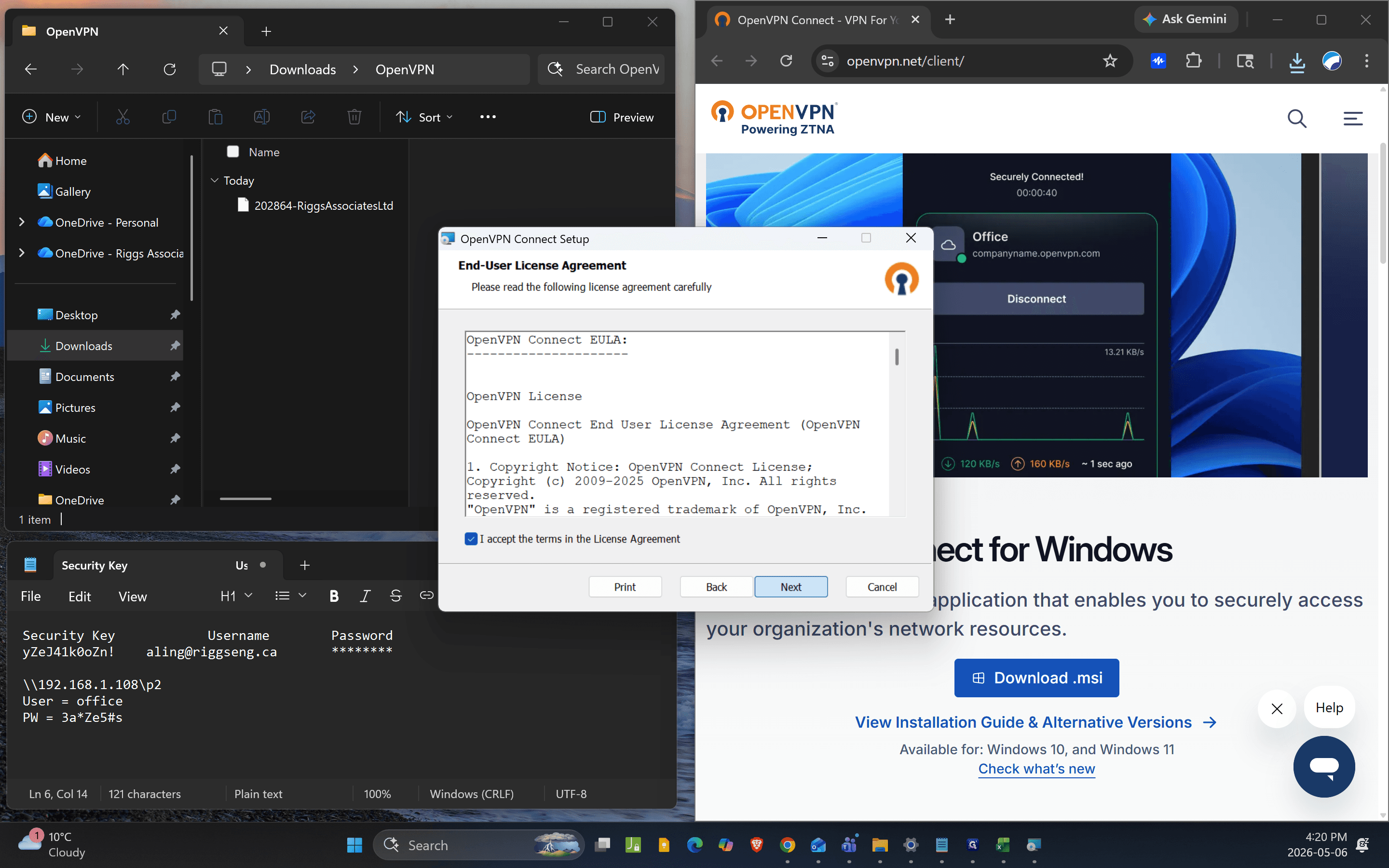Open the Chrome extensions puzzle icon
The width and height of the screenshot is (1389, 868).
tap(1194, 61)
